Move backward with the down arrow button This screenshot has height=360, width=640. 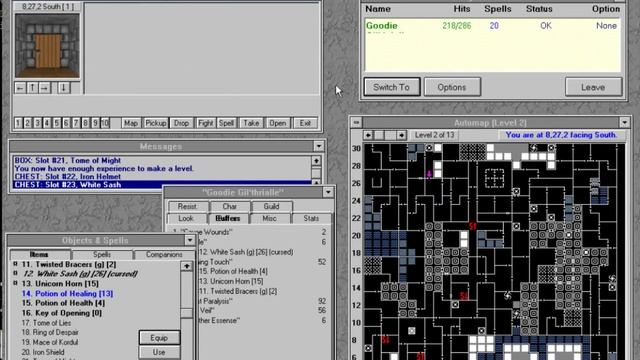[64, 88]
